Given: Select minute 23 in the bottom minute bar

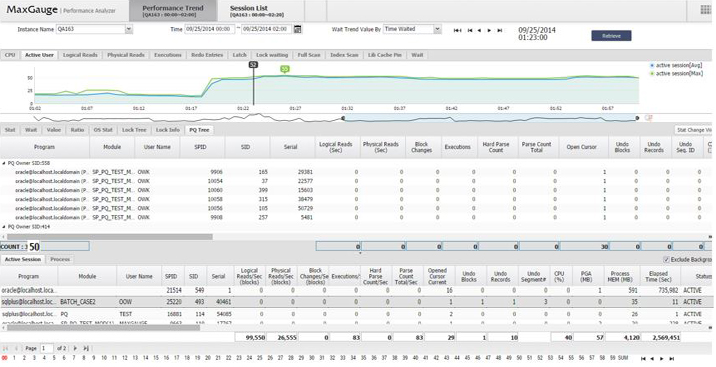Looking at the screenshot, I should (239, 358).
